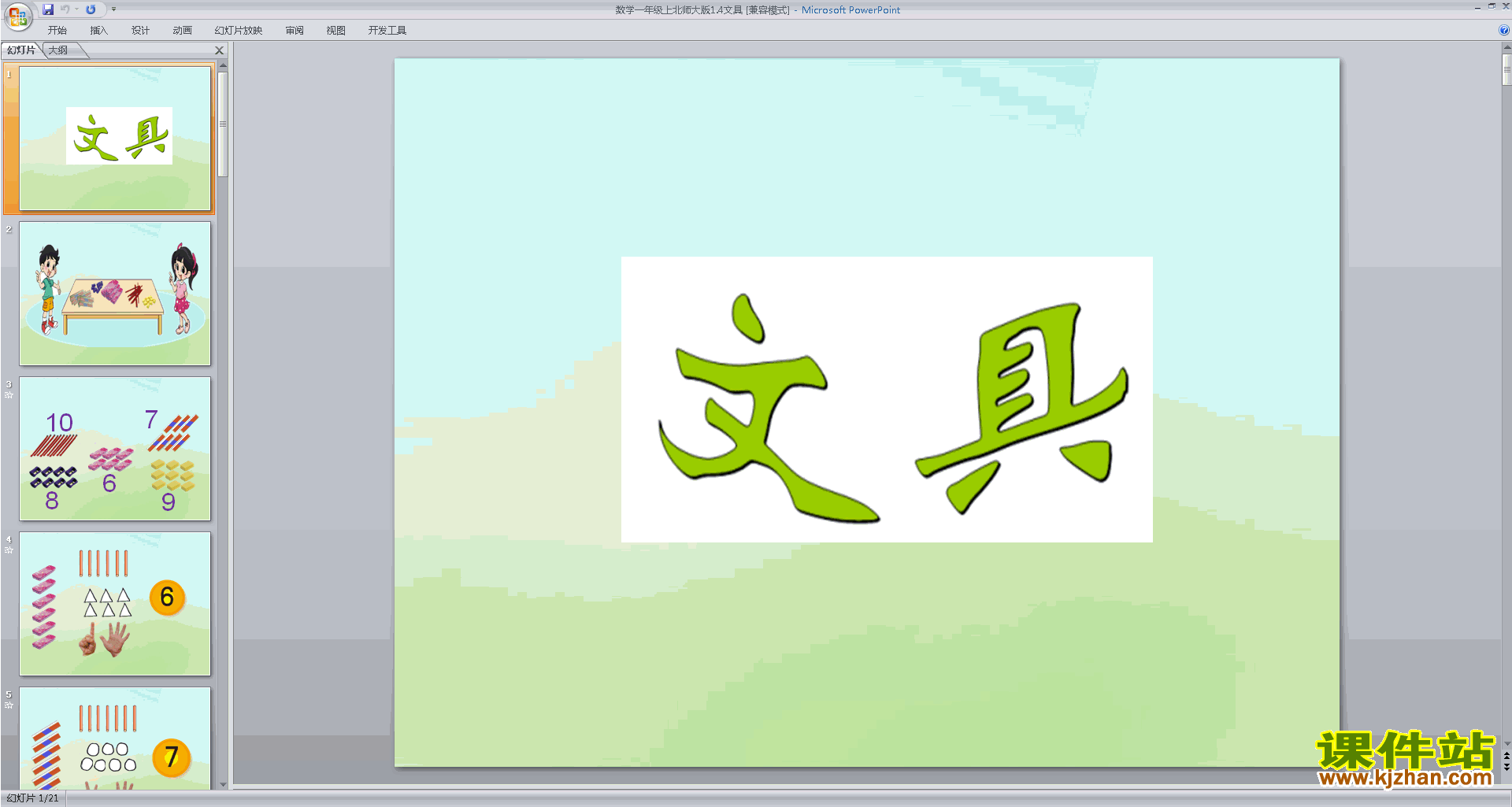Select slide 2 thumbnail with two children
This screenshot has width=1512, height=807.
point(115,294)
